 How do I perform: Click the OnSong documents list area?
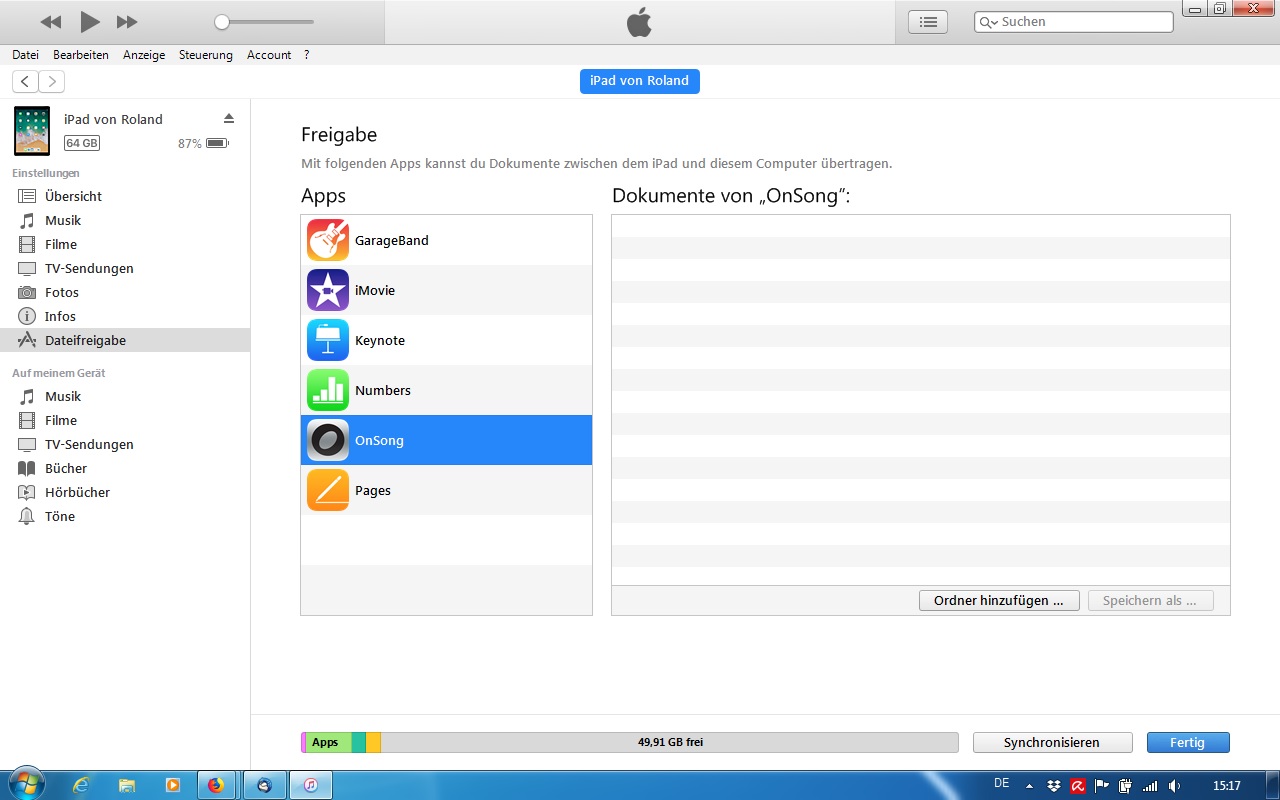pyautogui.click(x=921, y=400)
